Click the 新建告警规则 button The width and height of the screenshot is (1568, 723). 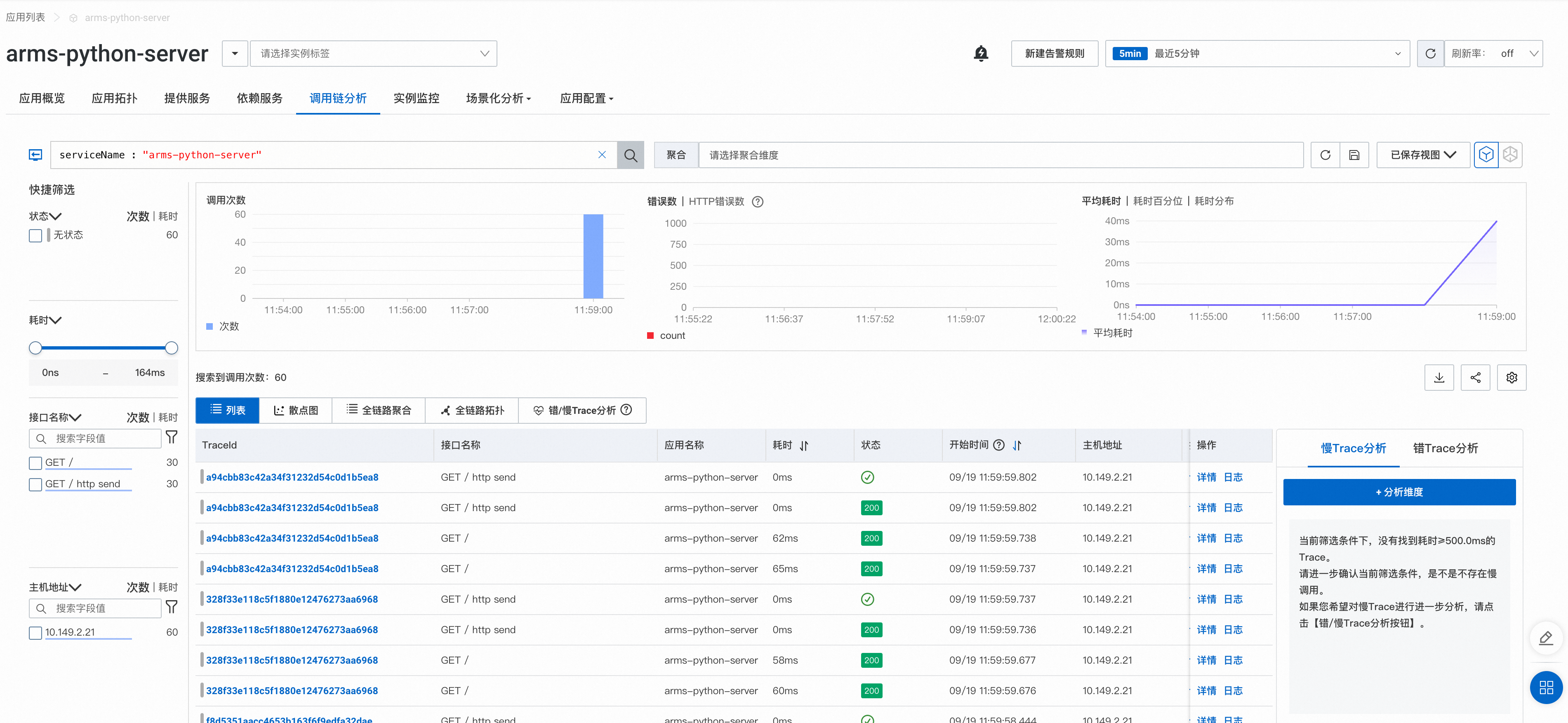1054,54
